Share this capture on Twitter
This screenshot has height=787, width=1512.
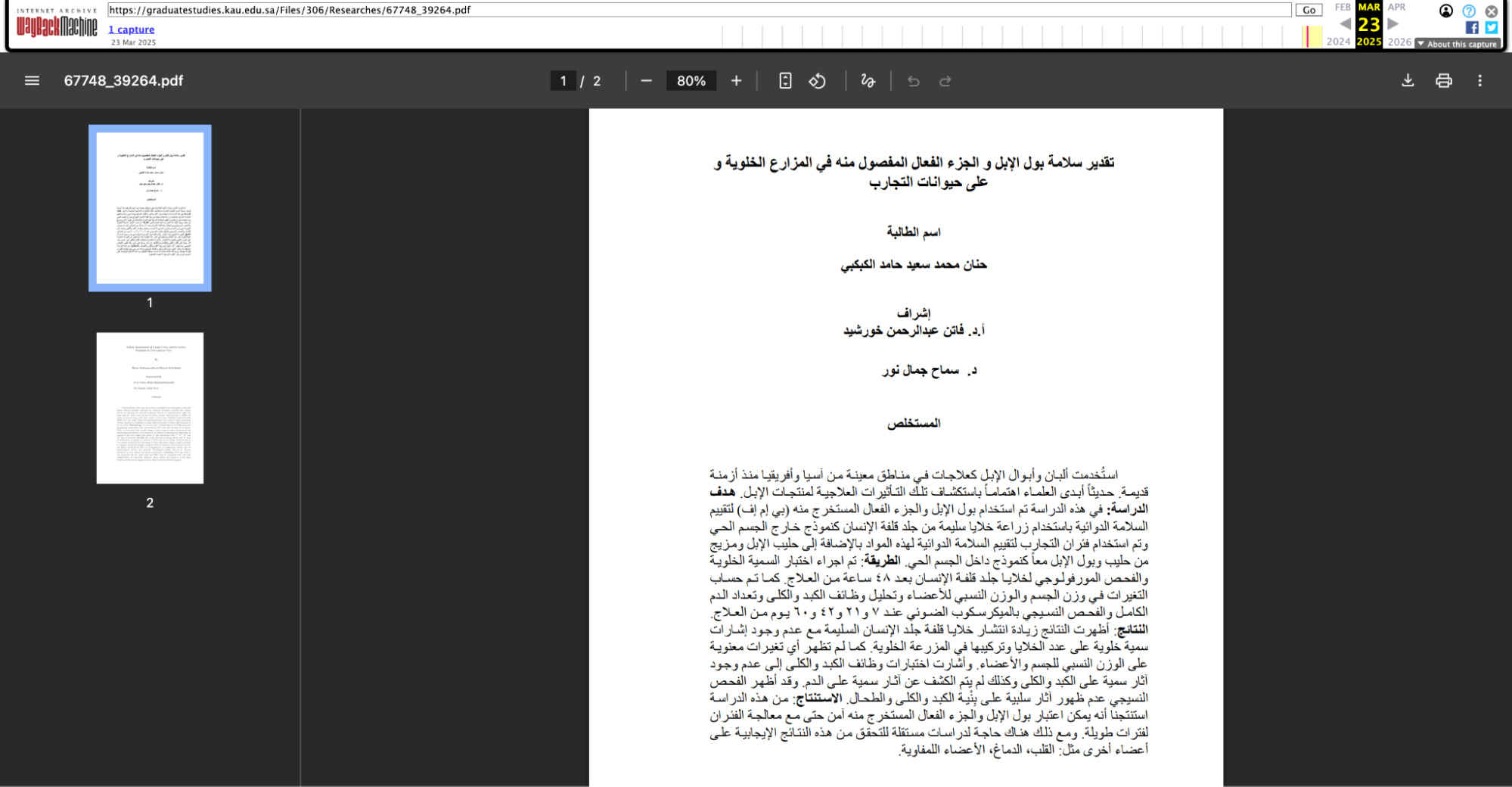1491,27
